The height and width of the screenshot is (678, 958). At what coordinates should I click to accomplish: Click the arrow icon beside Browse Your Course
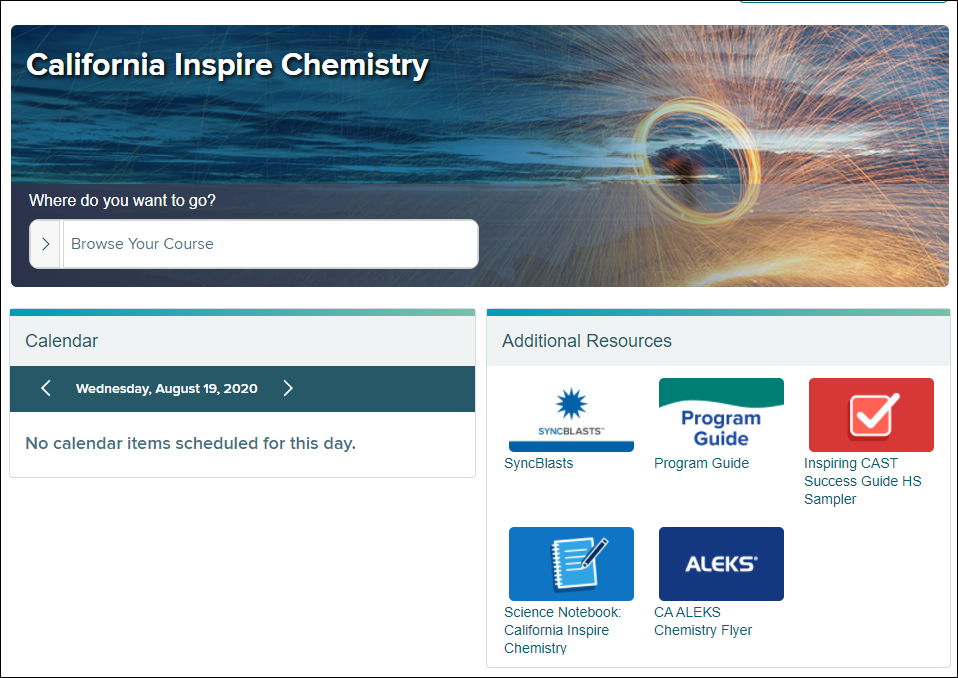tap(45, 243)
